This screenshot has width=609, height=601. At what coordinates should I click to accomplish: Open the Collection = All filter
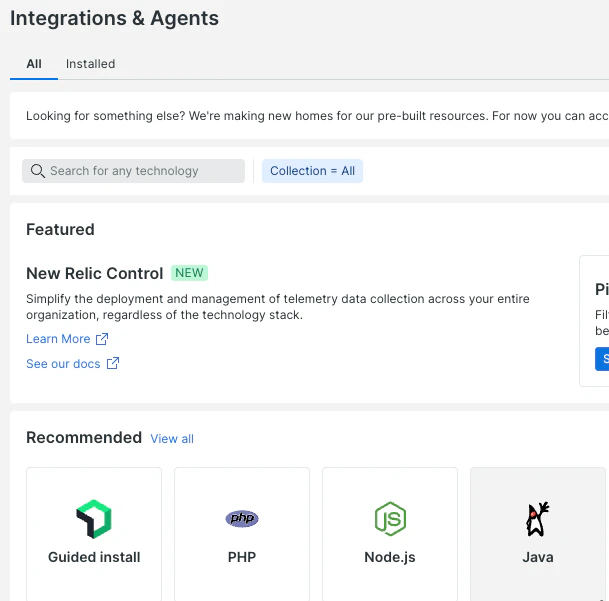point(312,171)
